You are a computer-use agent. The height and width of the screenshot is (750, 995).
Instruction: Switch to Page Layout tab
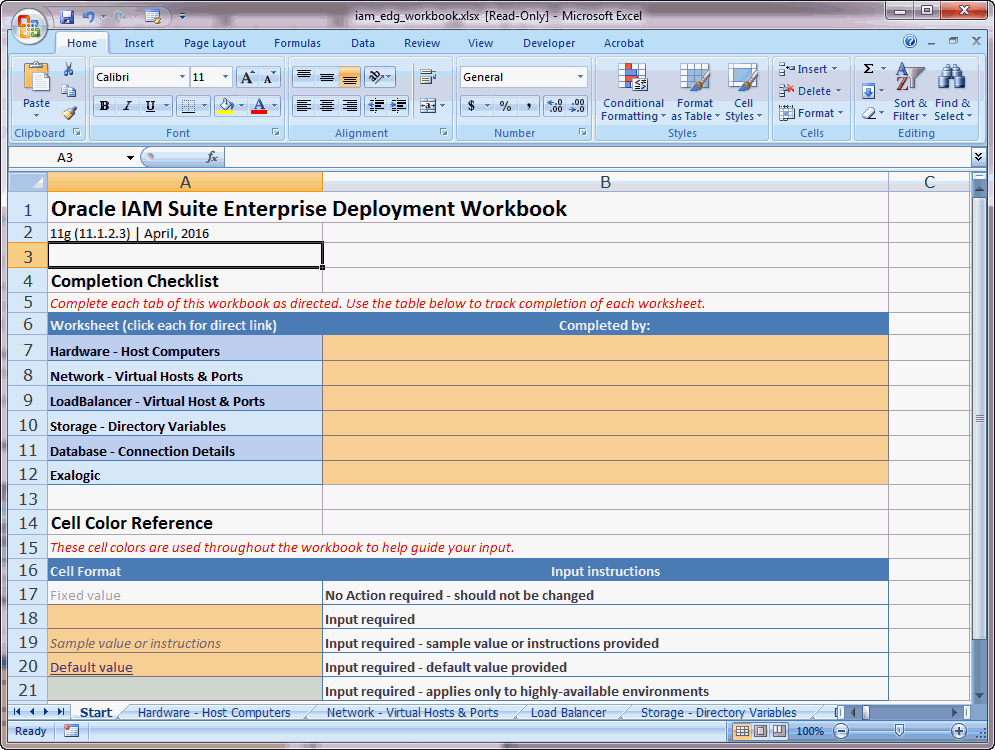pos(214,43)
